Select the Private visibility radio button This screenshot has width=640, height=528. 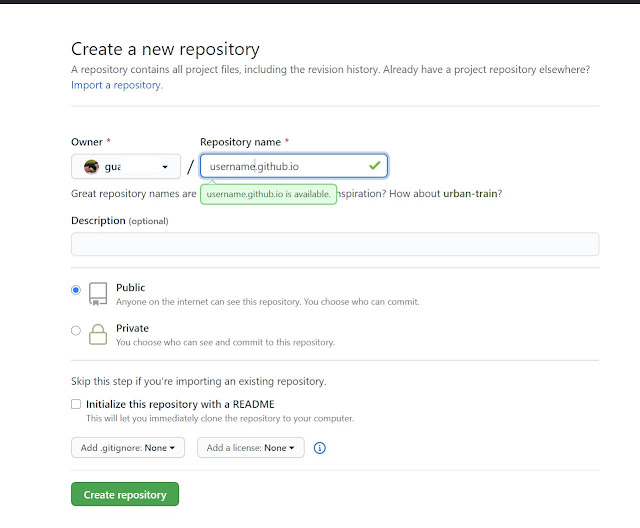[x=76, y=330]
